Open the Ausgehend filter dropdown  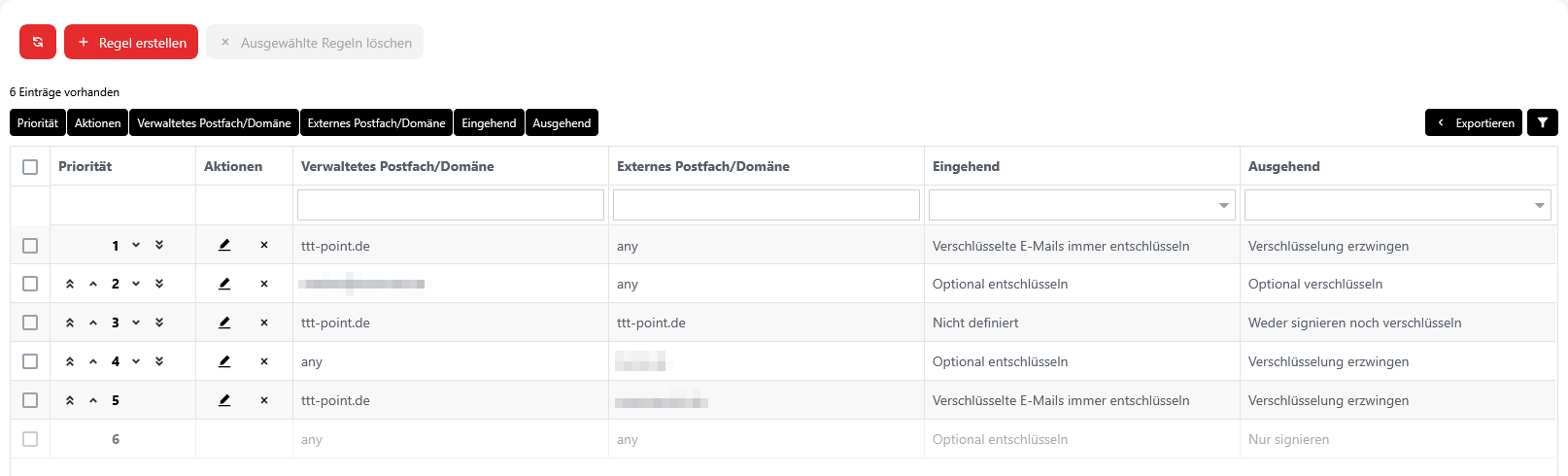1397,205
